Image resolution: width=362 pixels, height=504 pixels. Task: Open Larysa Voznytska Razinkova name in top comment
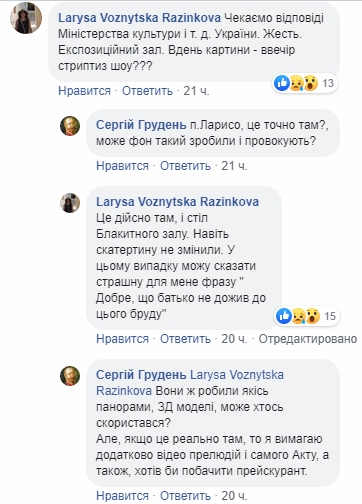[139, 18]
